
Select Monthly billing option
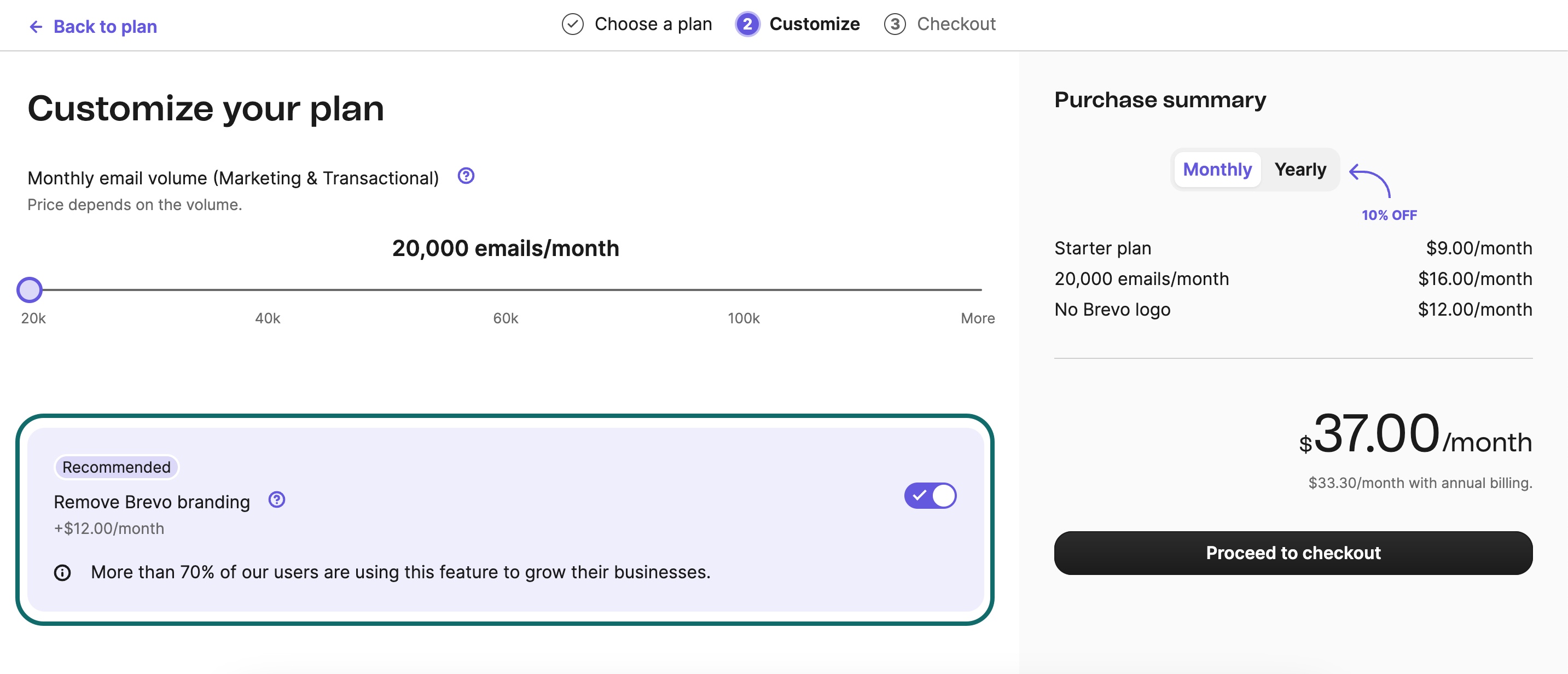[x=1217, y=169]
